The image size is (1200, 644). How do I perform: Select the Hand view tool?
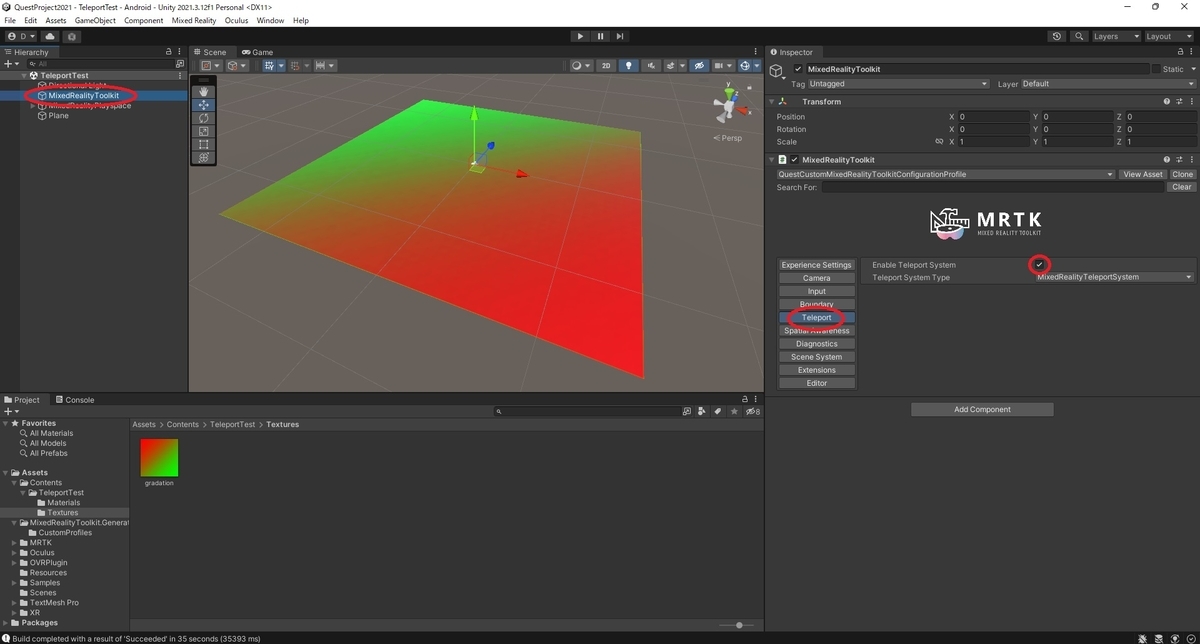(204, 91)
